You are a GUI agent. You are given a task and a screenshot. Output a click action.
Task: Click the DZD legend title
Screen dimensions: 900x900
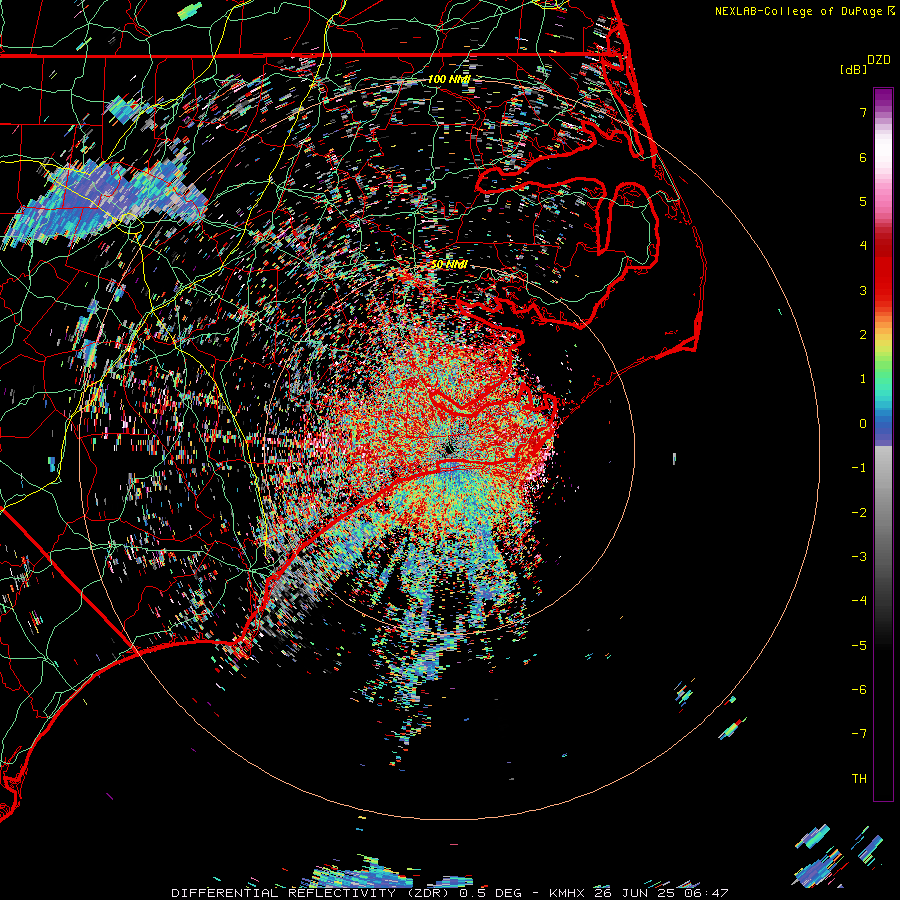click(879, 60)
